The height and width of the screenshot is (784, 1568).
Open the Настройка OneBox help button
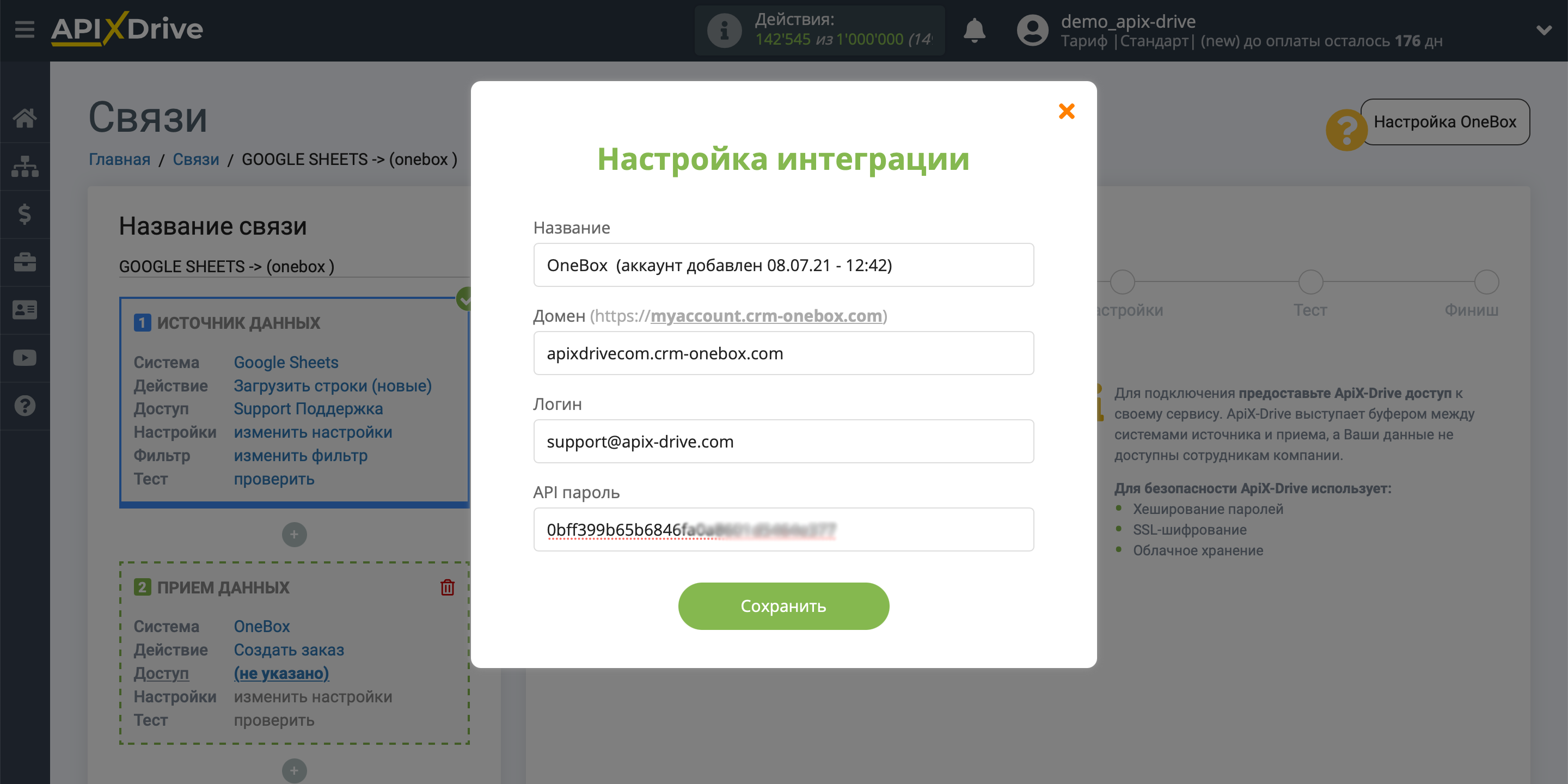click(x=1444, y=122)
